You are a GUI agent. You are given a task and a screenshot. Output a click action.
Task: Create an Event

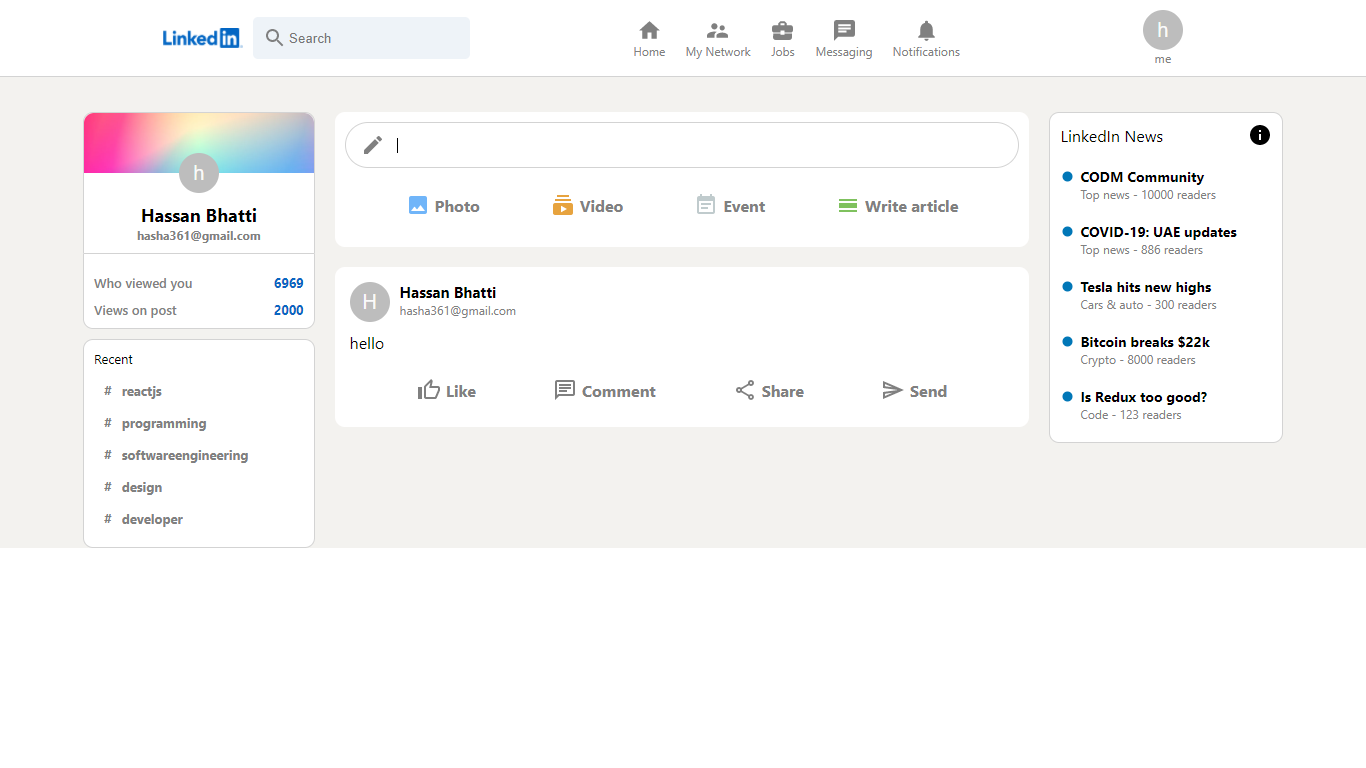[731, 206]
